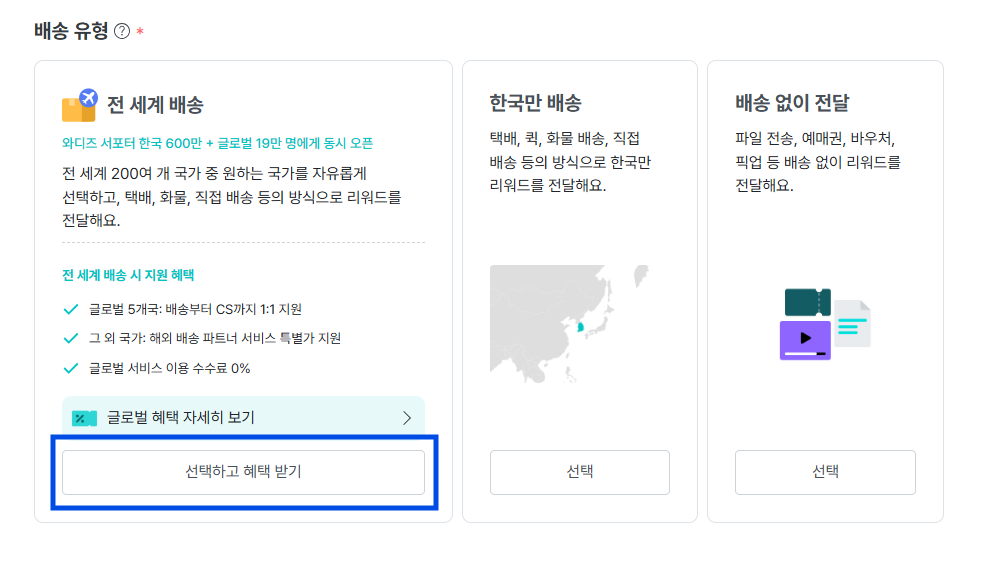Click the 배송 유형 section label
Screen dimensions: 985x564
click(x=71, y=31)
